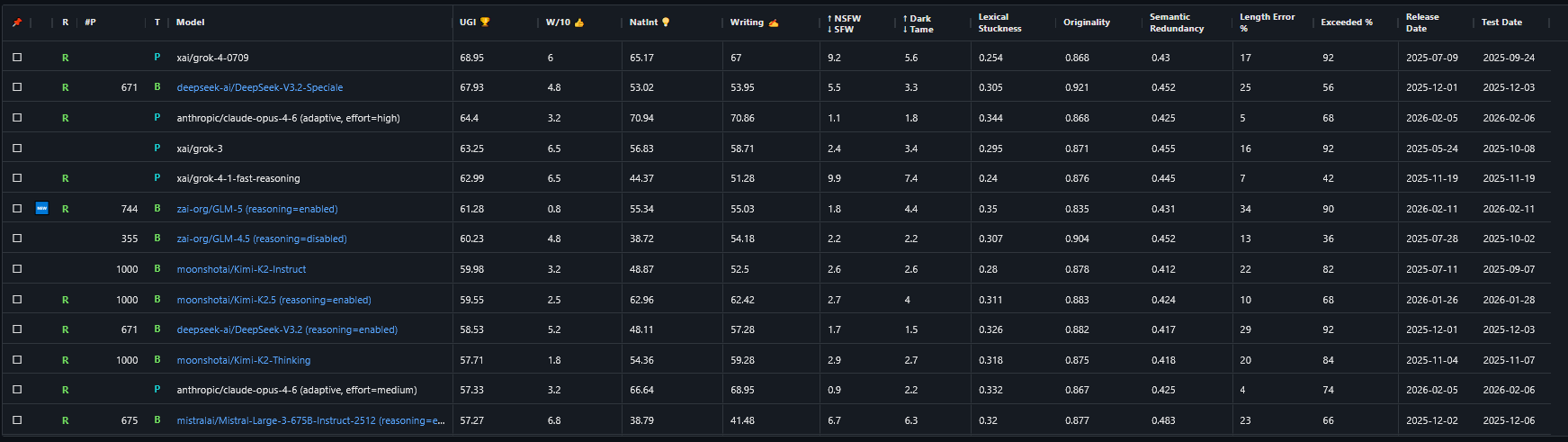The image size is (1568, 442).
Task: Tick the checkbox for Mistral-Large-3-675B
Action: pos(17,420)
